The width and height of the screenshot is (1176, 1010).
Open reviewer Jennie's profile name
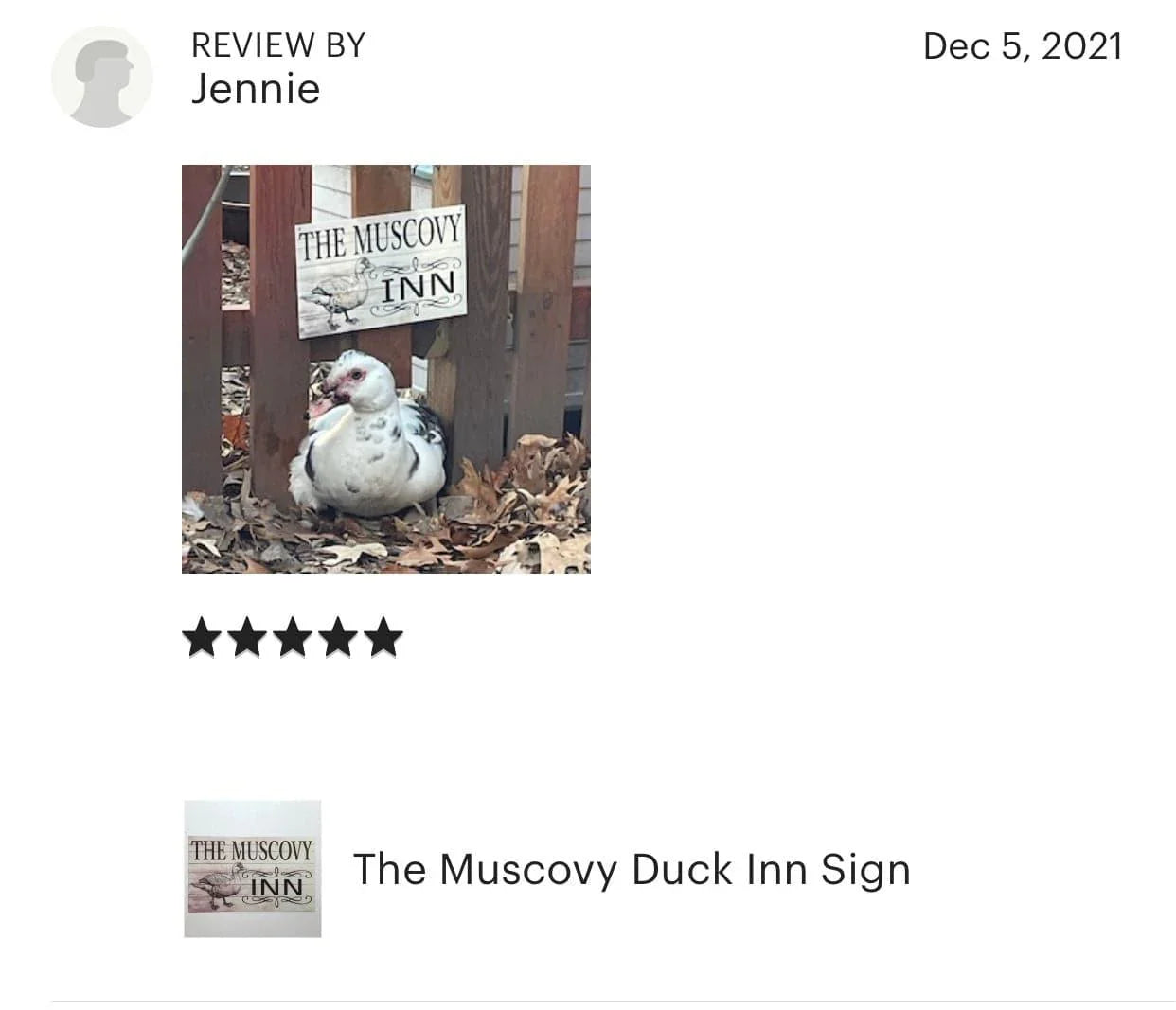click(256, 89)
